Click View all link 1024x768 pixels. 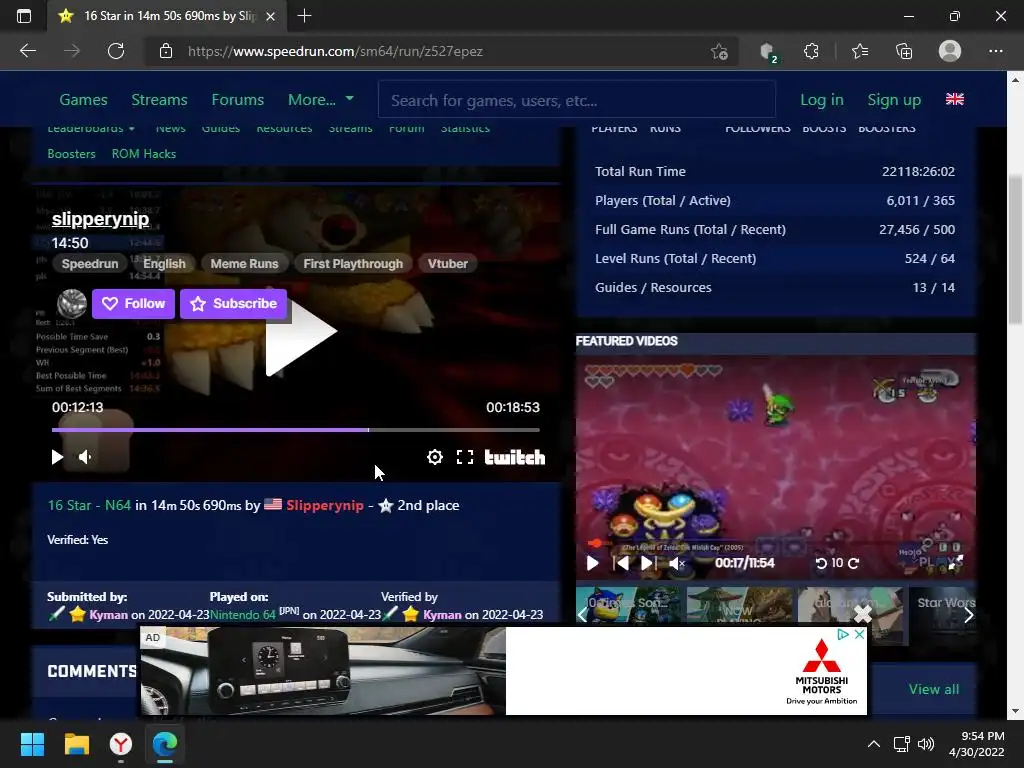tap(934, 689)
